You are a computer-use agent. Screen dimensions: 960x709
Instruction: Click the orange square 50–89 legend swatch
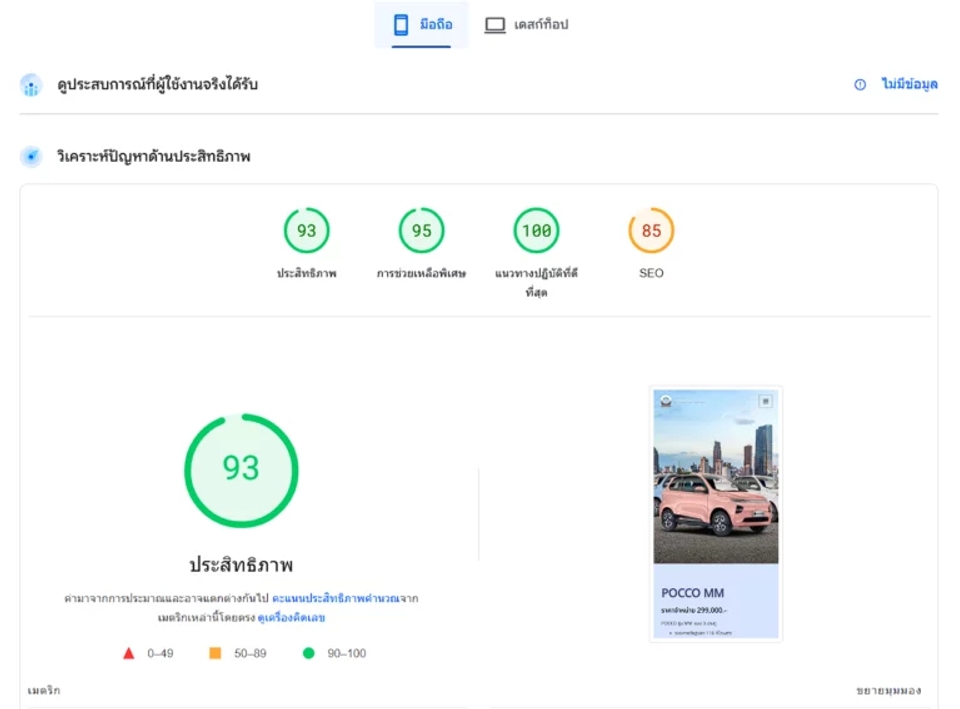click(x=215, y=653)
